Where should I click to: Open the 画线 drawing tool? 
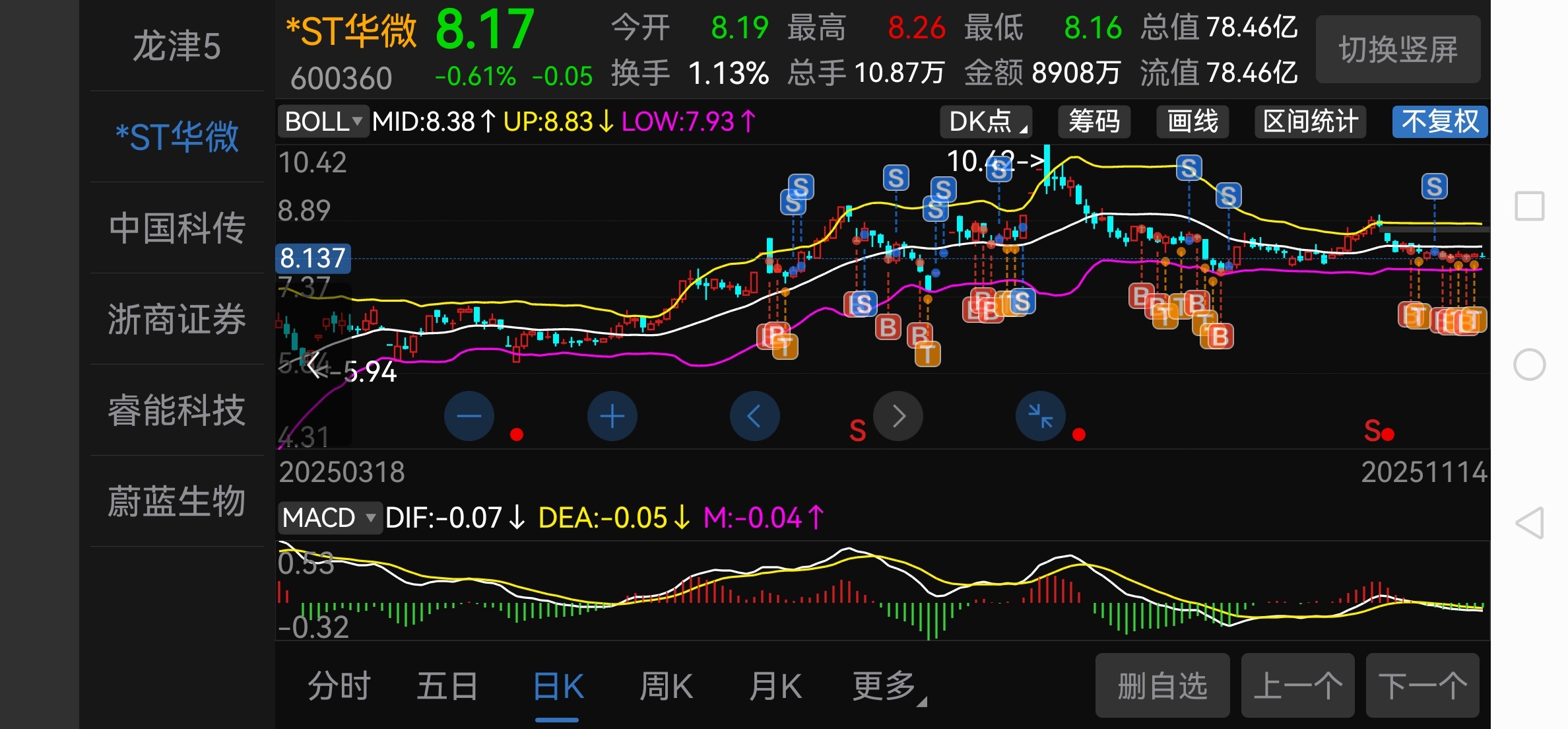(1192, 121)
